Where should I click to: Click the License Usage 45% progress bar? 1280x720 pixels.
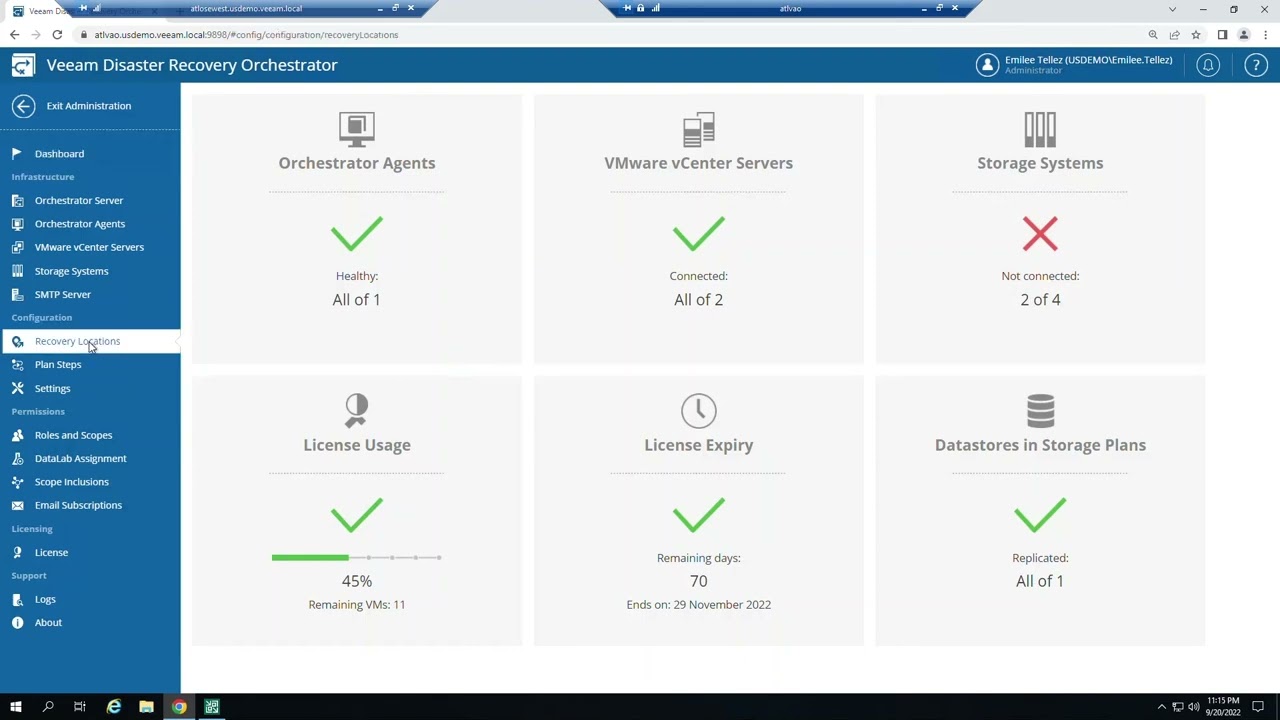click(x=357, y=557)
